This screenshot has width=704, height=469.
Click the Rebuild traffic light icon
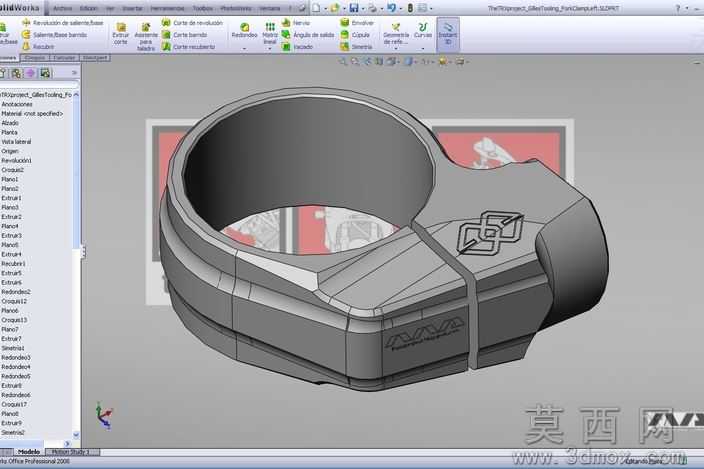pos(410,8)
